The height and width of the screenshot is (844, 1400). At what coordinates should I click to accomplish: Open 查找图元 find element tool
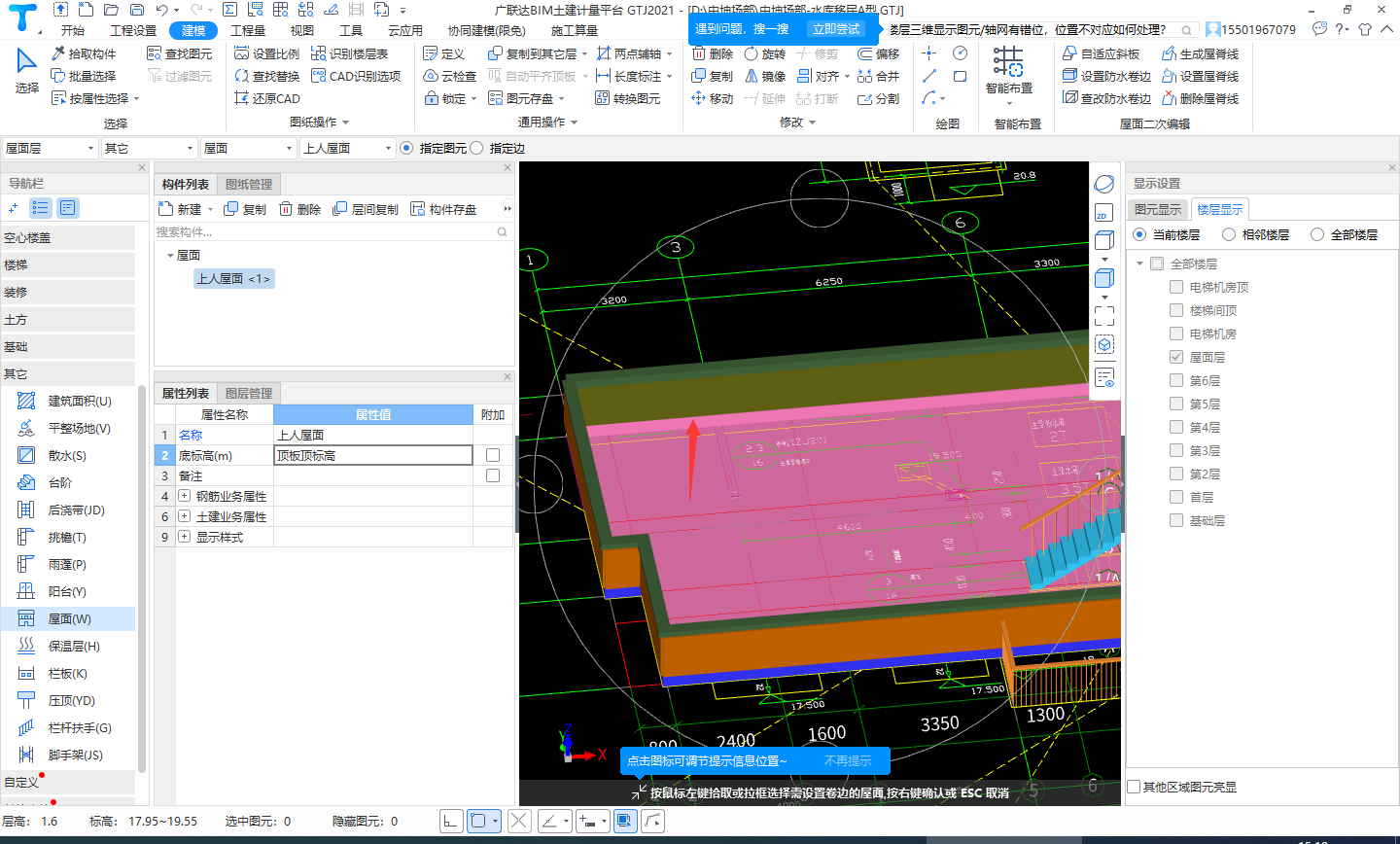tap(179, 53)
